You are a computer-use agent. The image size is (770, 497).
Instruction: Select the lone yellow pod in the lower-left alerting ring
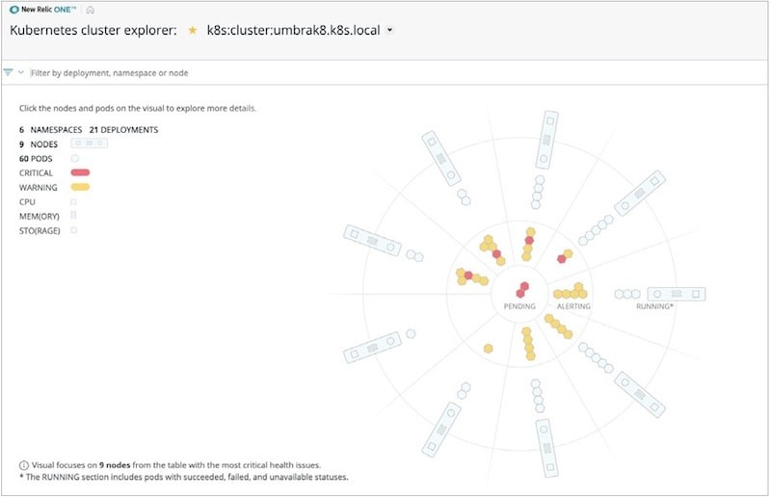point(488,349)
